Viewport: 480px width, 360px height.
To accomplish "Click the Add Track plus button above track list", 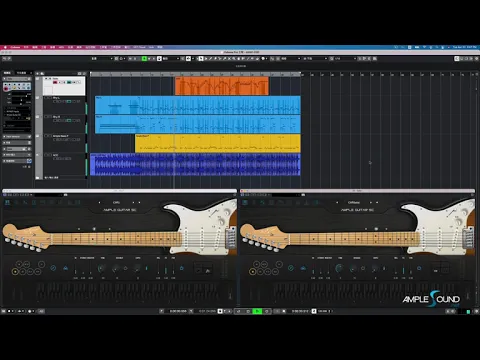I will pyautogui.click(x=38, y=73).
